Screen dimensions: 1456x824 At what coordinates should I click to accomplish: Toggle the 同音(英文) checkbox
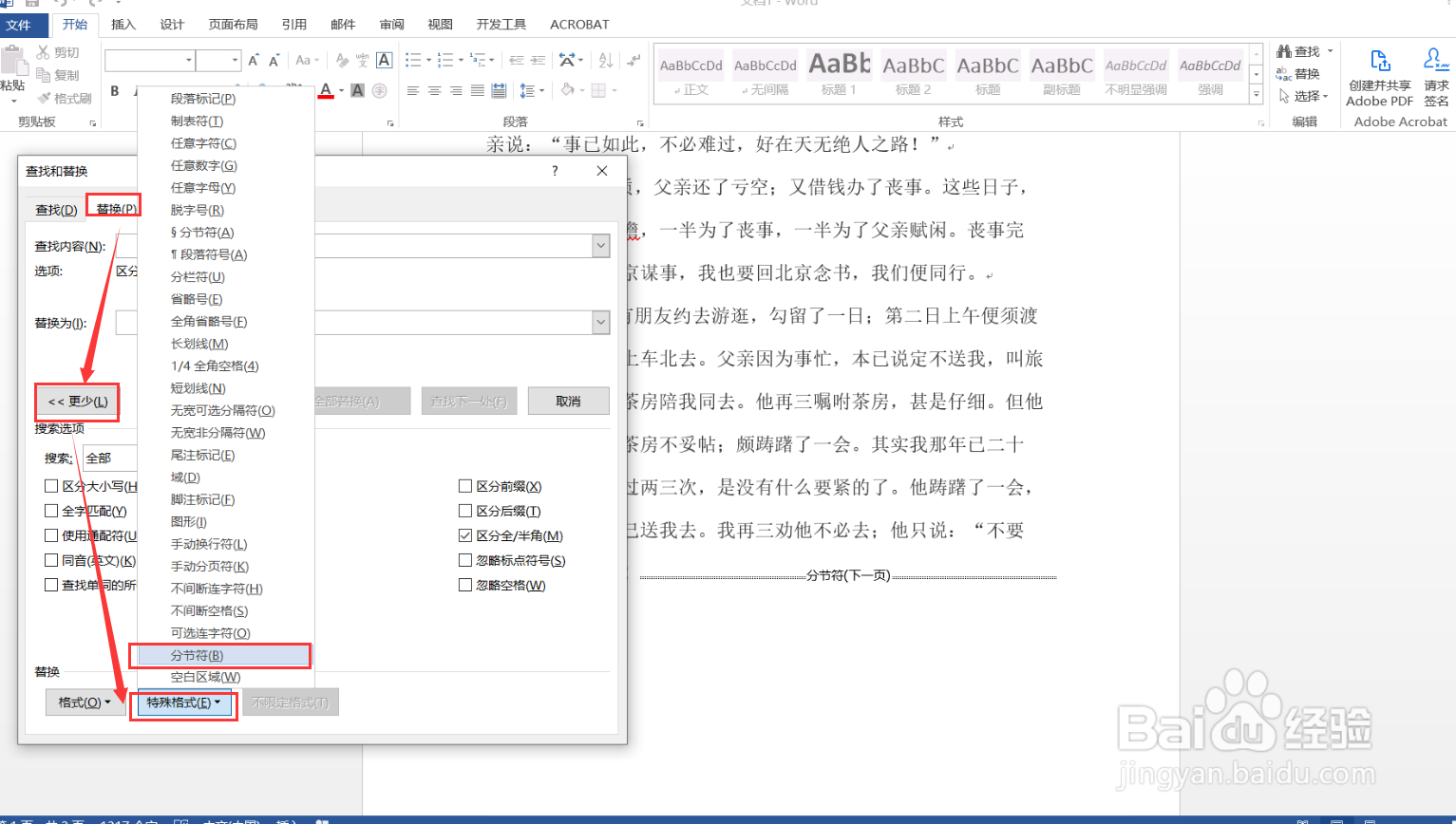point(51,560)
